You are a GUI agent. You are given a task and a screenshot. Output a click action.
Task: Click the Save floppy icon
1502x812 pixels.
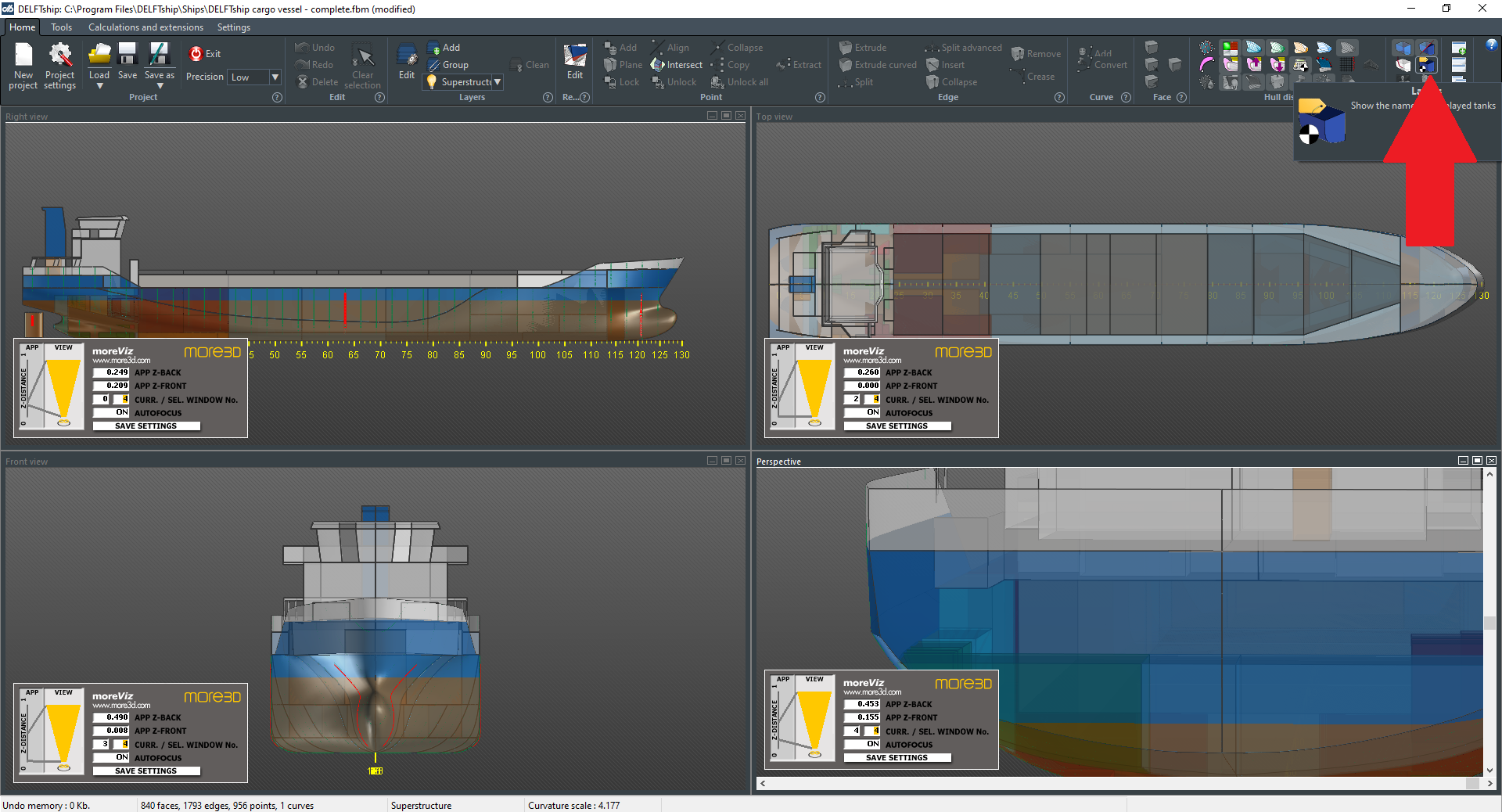[x=127, y=54]
